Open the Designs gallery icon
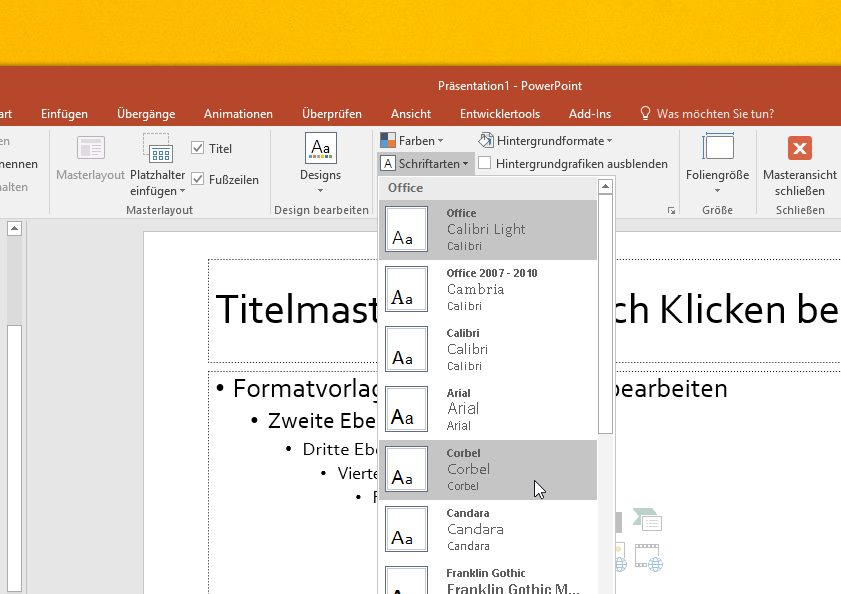Image resolution: width=841 pixels, height=594 pixels. [x=321, y=148]
